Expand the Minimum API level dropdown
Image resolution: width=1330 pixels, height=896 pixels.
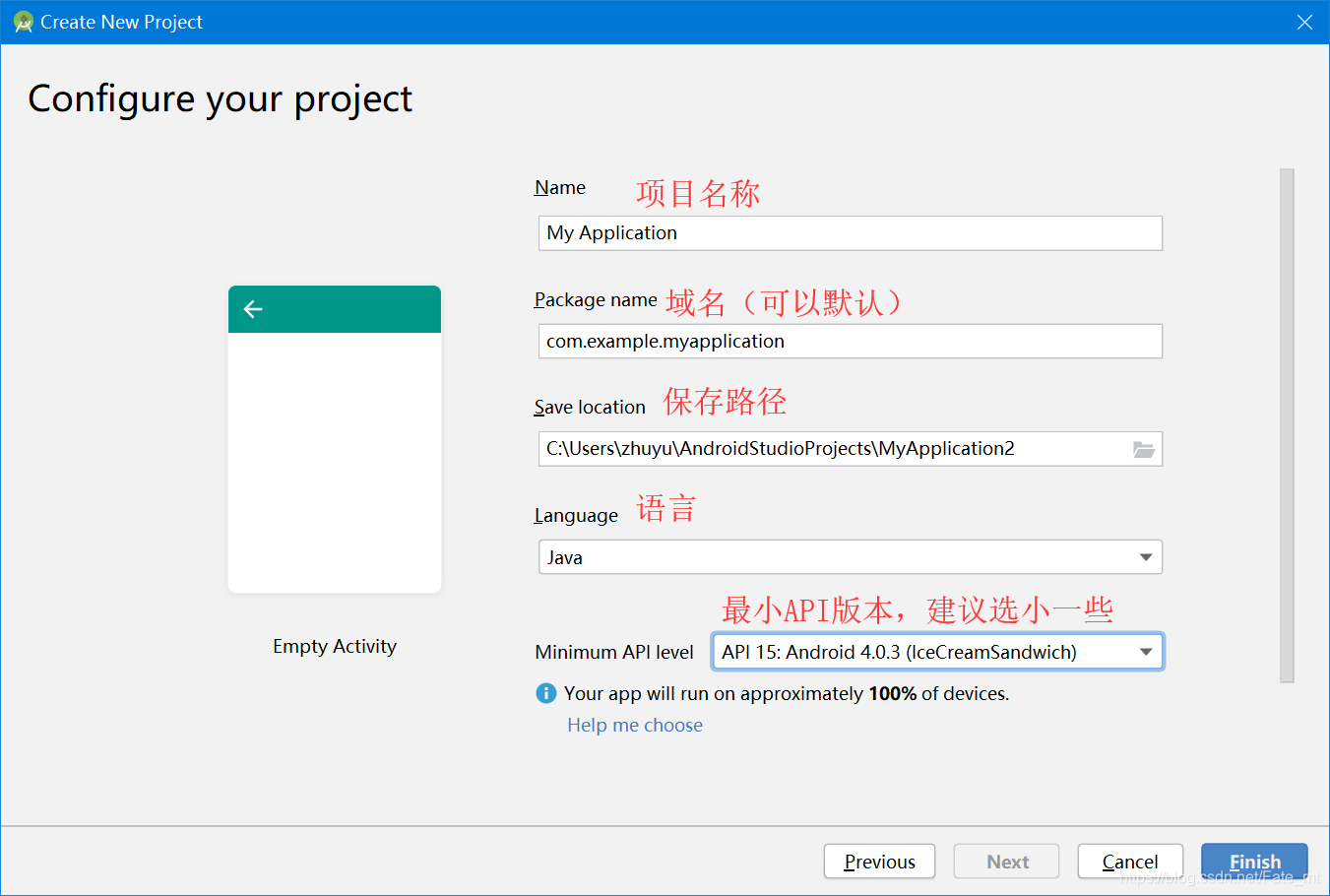tap(937, 652)
